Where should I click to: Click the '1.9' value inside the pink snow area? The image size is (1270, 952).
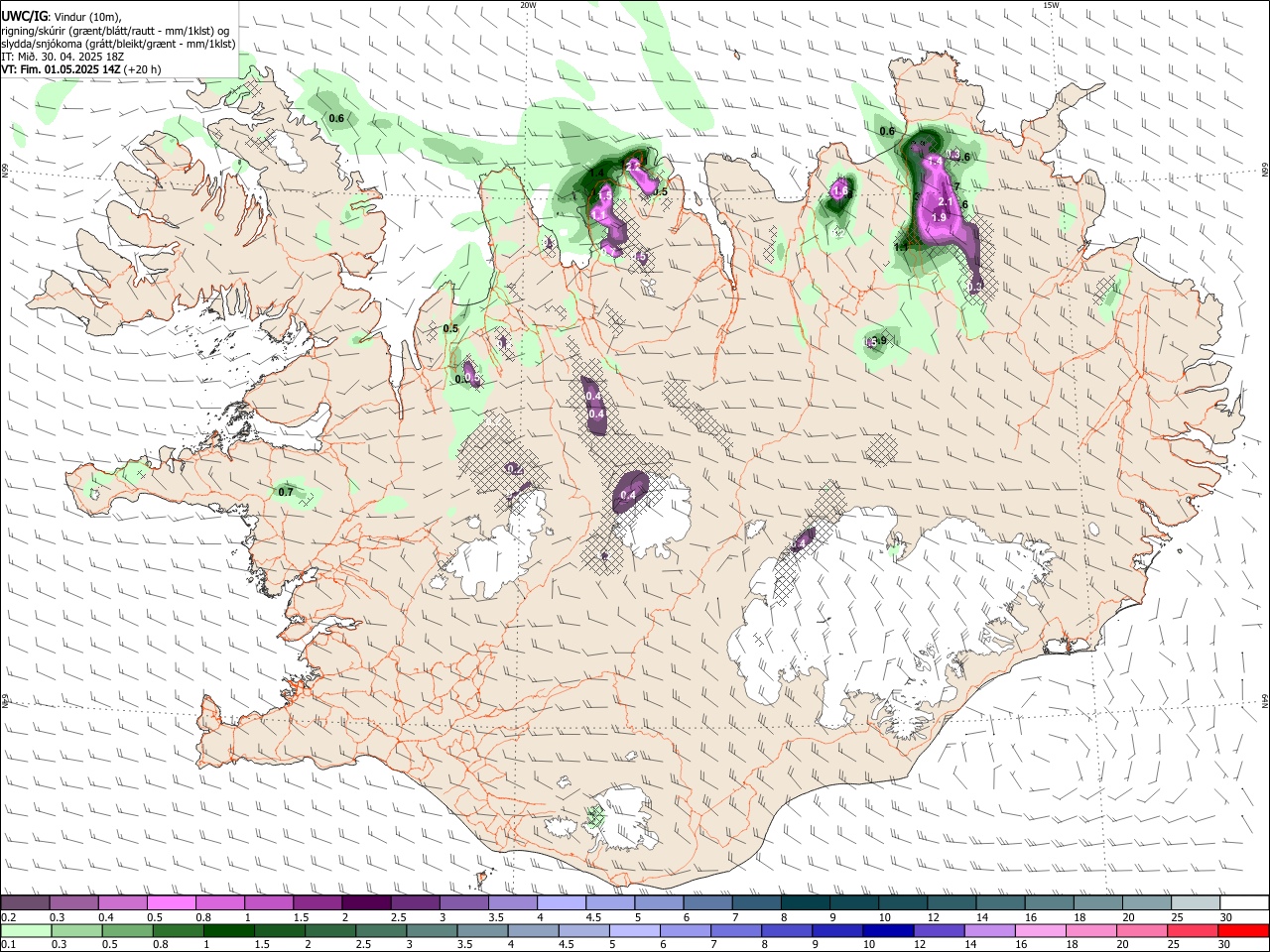pyautogui.click(x=940, y=217)
